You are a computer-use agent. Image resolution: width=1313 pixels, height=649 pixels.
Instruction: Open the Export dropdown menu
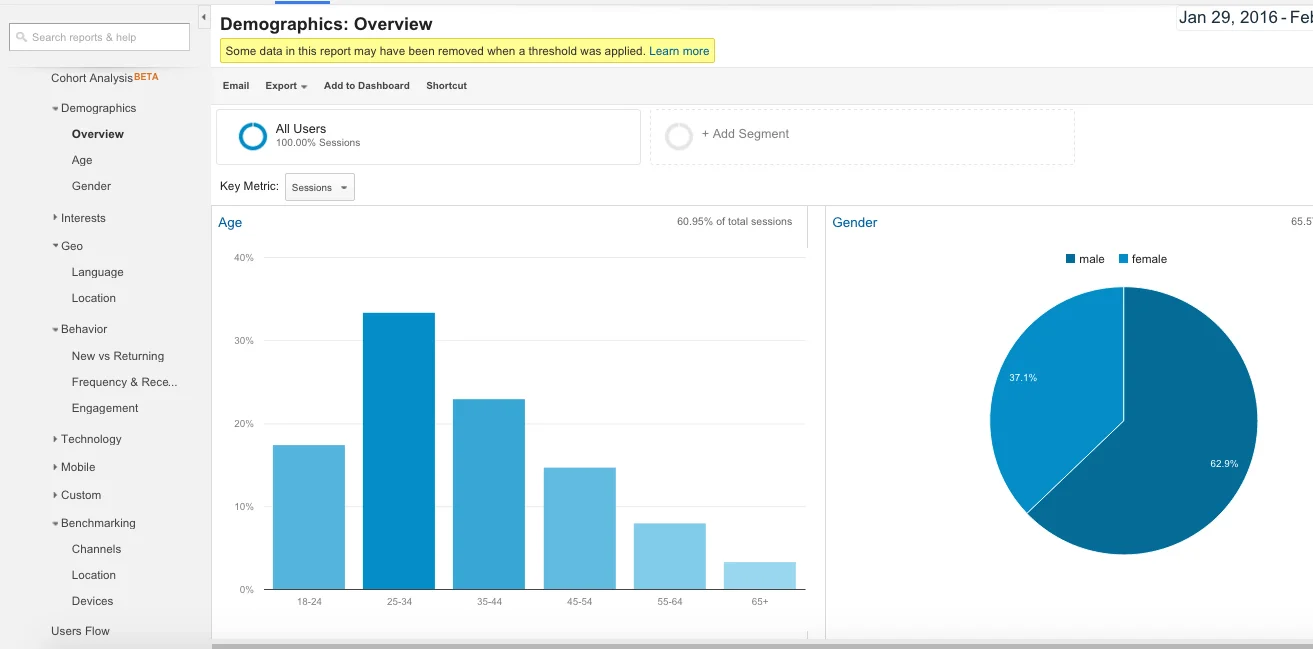point(286,86)
